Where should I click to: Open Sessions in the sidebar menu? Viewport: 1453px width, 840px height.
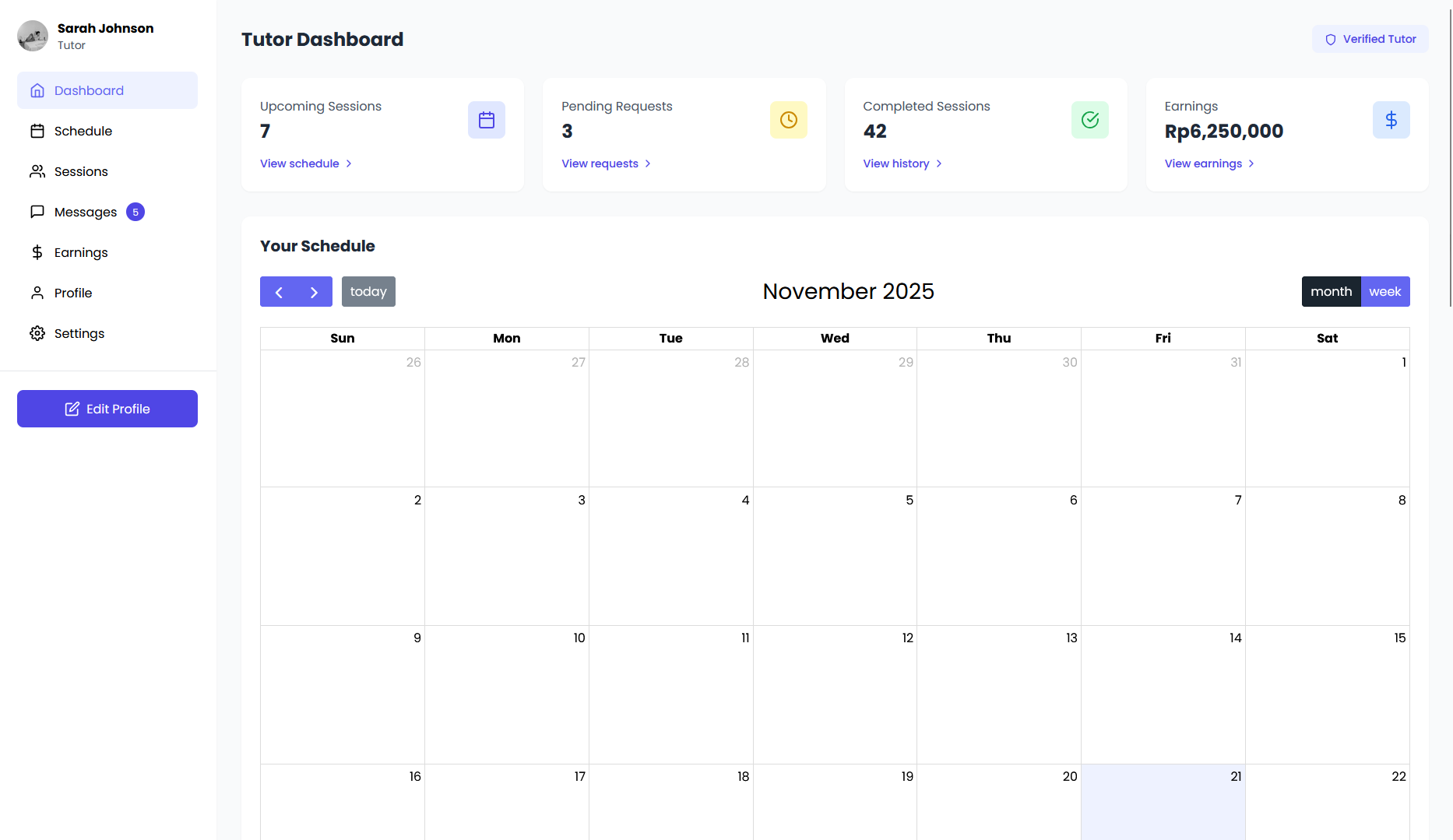pyautogui.click(x=81, y=171)
